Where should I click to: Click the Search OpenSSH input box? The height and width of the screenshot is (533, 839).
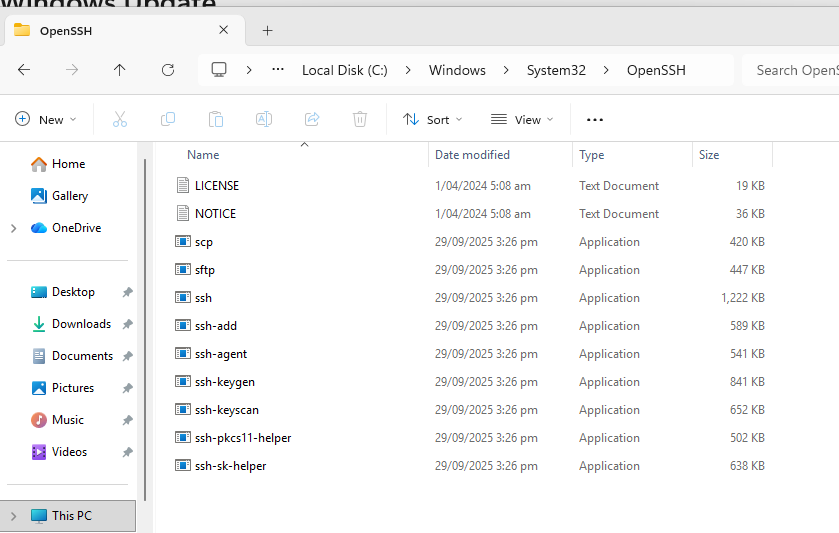pyautogui.click(x=795, y=70)
